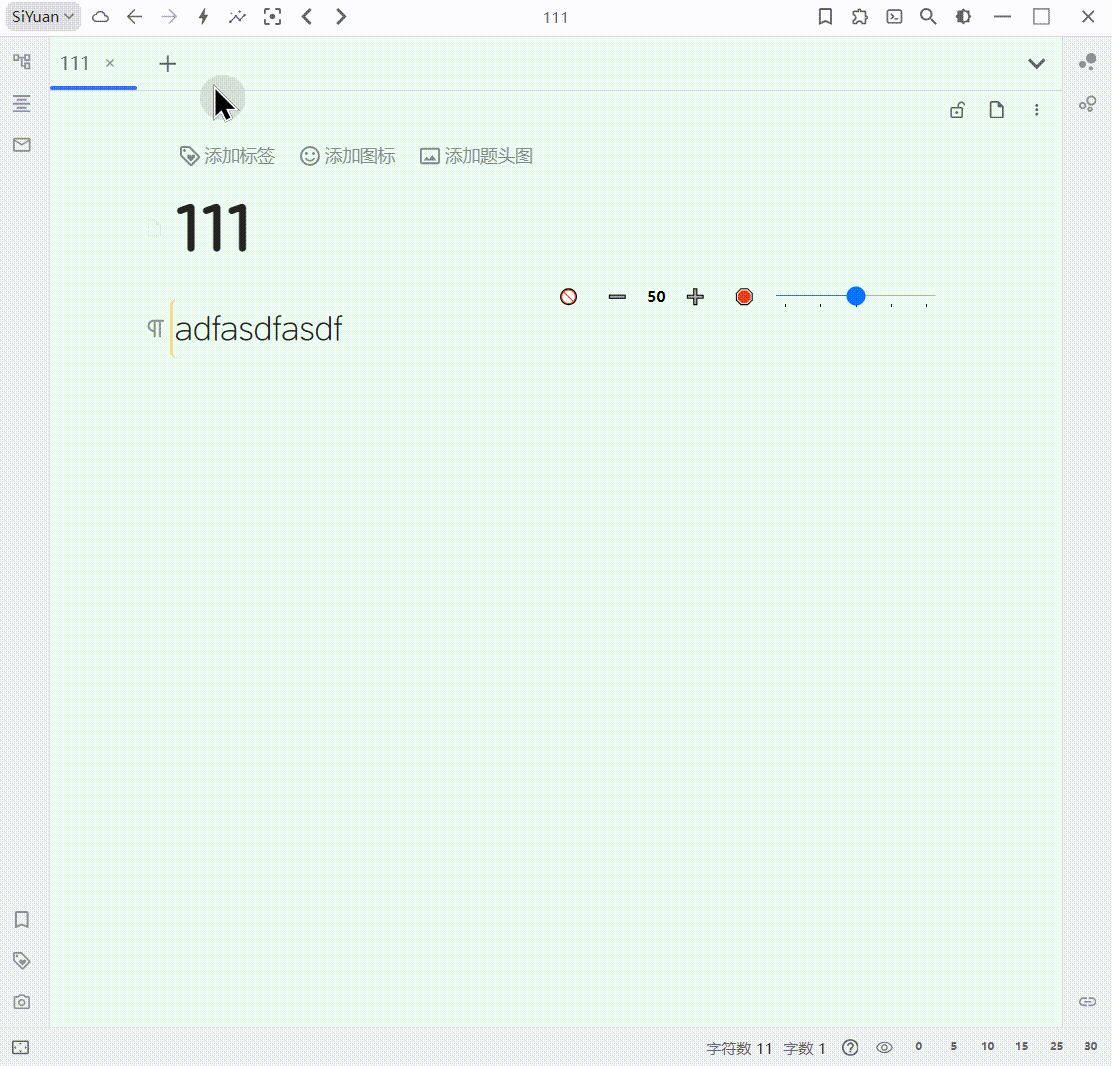Create a daily note with the lightning icon
The height and width of the screenshot is (1066, 1112).
click(203, 16)
